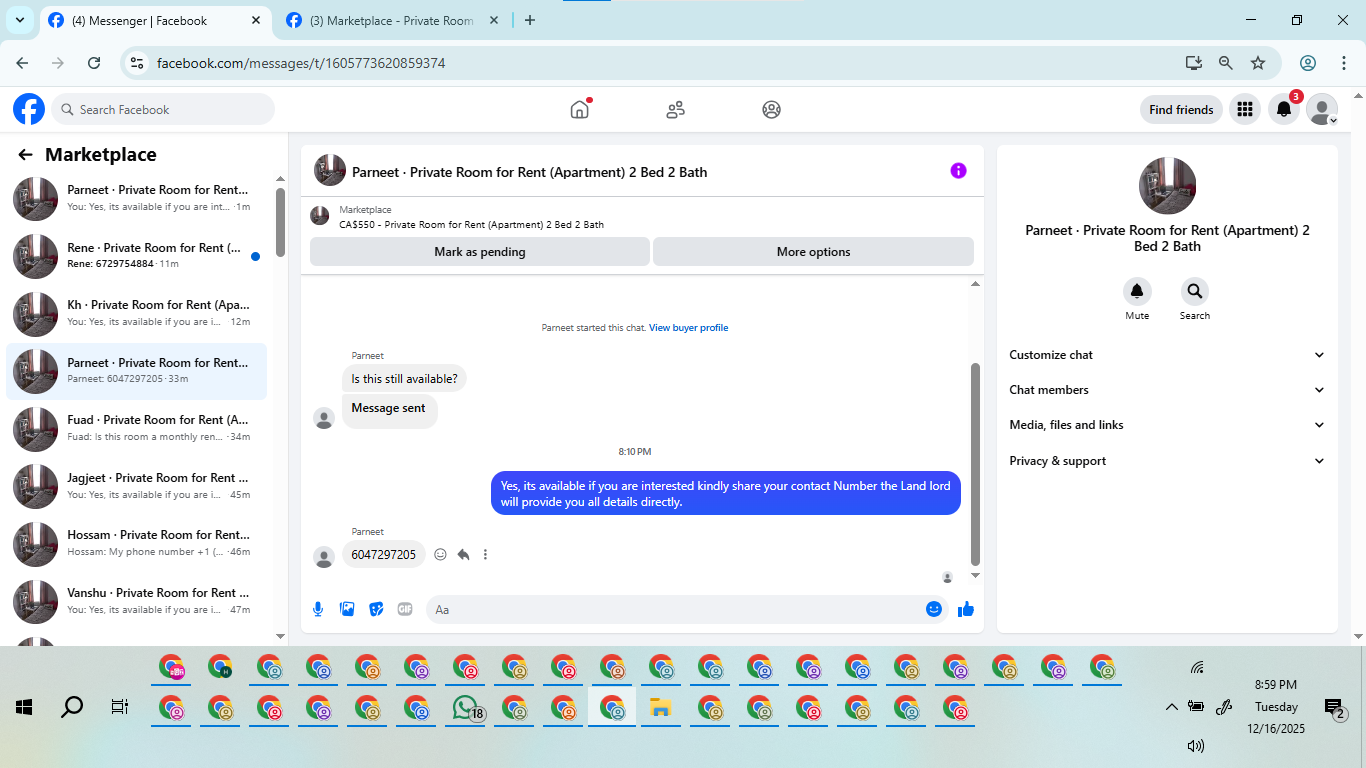Open Parneet listing thumbnail in right panel
The image size is (1366, 768).
pyautogui.click(x=1167, y=186)
